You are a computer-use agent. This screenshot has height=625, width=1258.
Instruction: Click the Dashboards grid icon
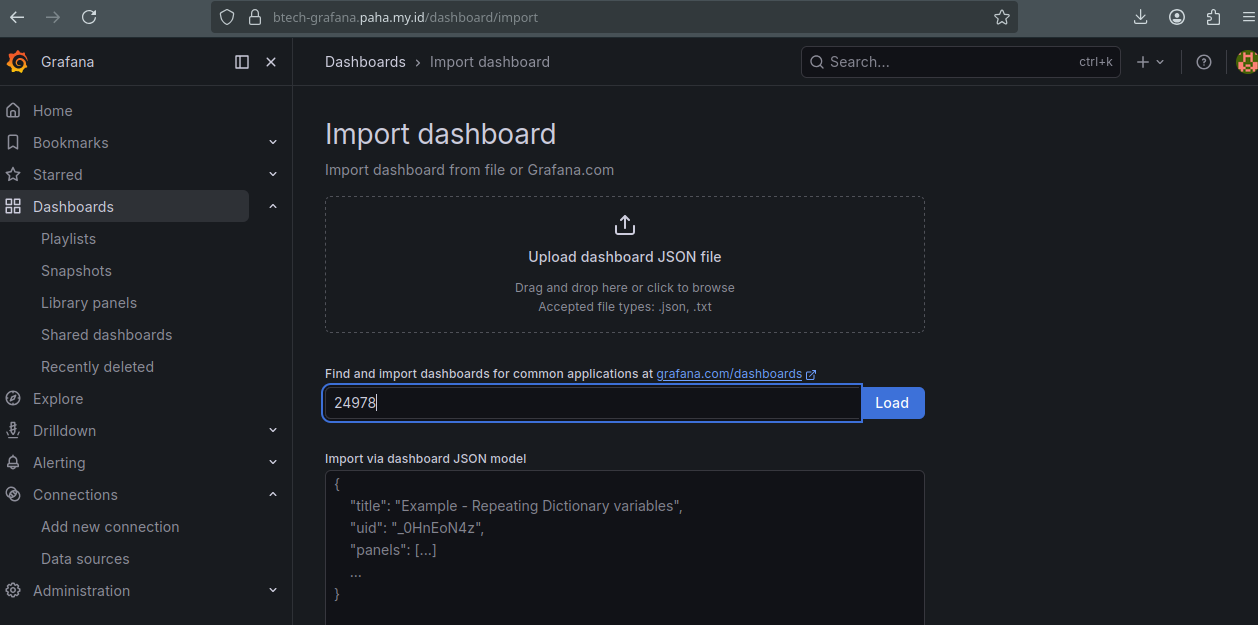13,207
